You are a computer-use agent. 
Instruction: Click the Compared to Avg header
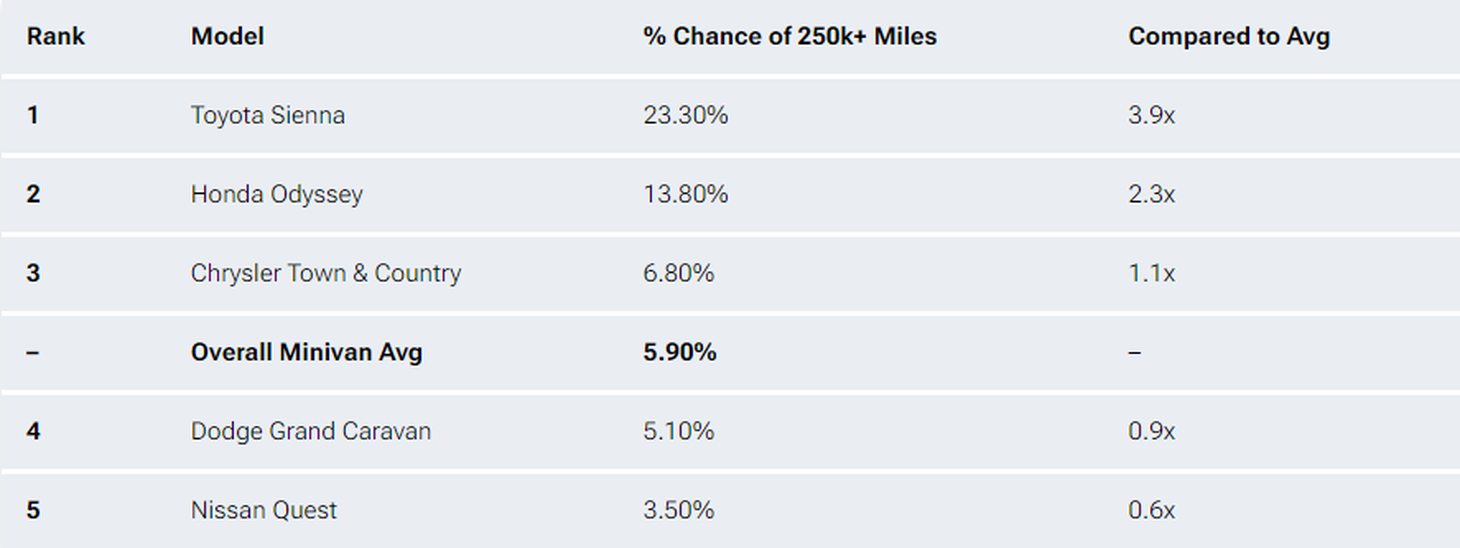coord(1229,37)
